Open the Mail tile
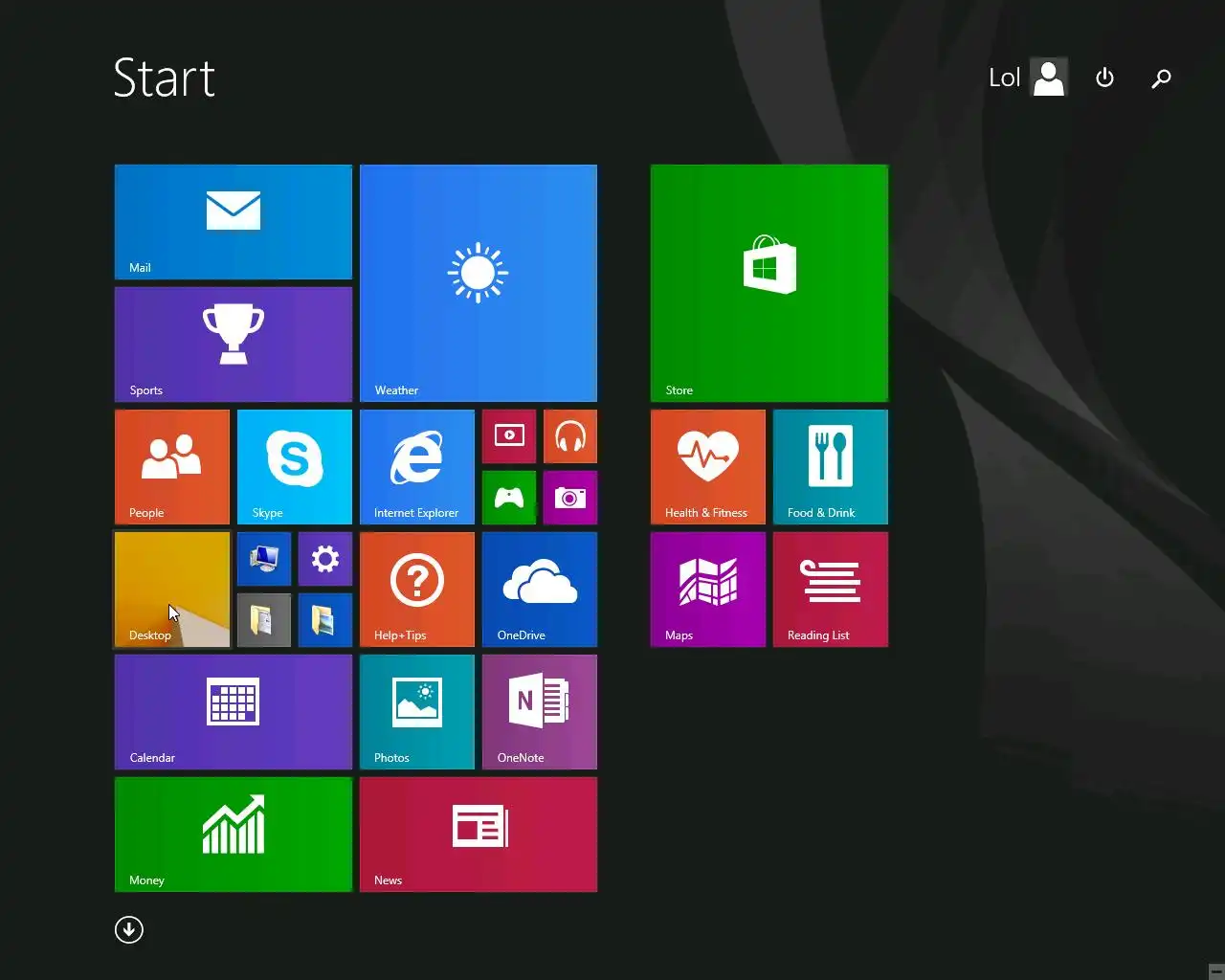 point(234,222)
